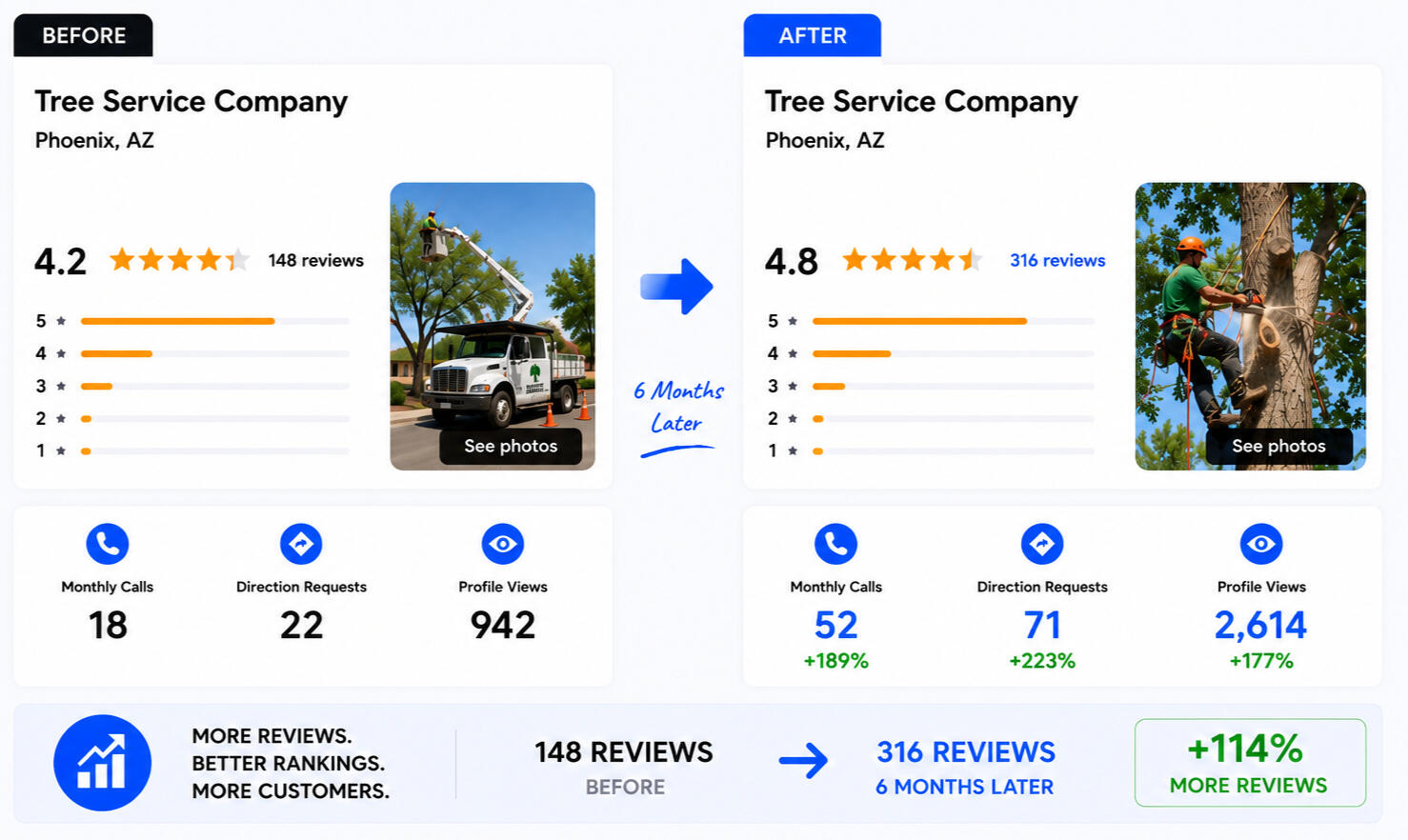The height and width of the screenshot is (840, 1408).
Task: Open See photos on the tree climber image
Action: pos(1278,446)
